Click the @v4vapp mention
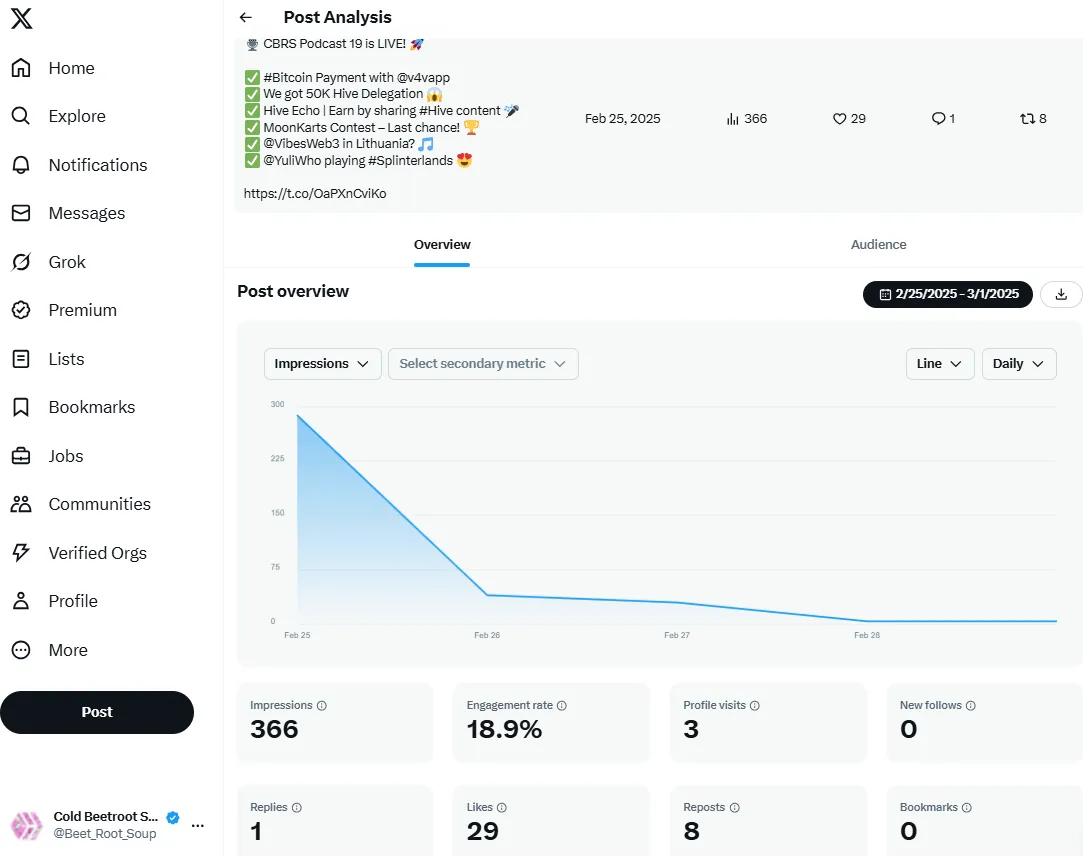Screen dimensions: 1083x856 (x=423, y=77)
